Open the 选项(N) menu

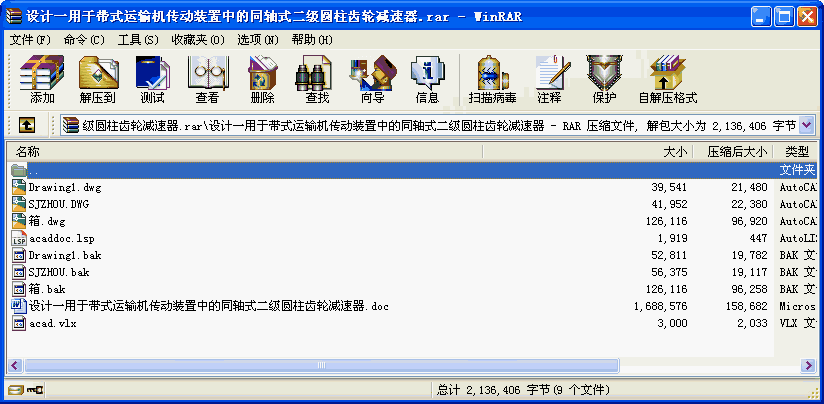pos(258,40)
